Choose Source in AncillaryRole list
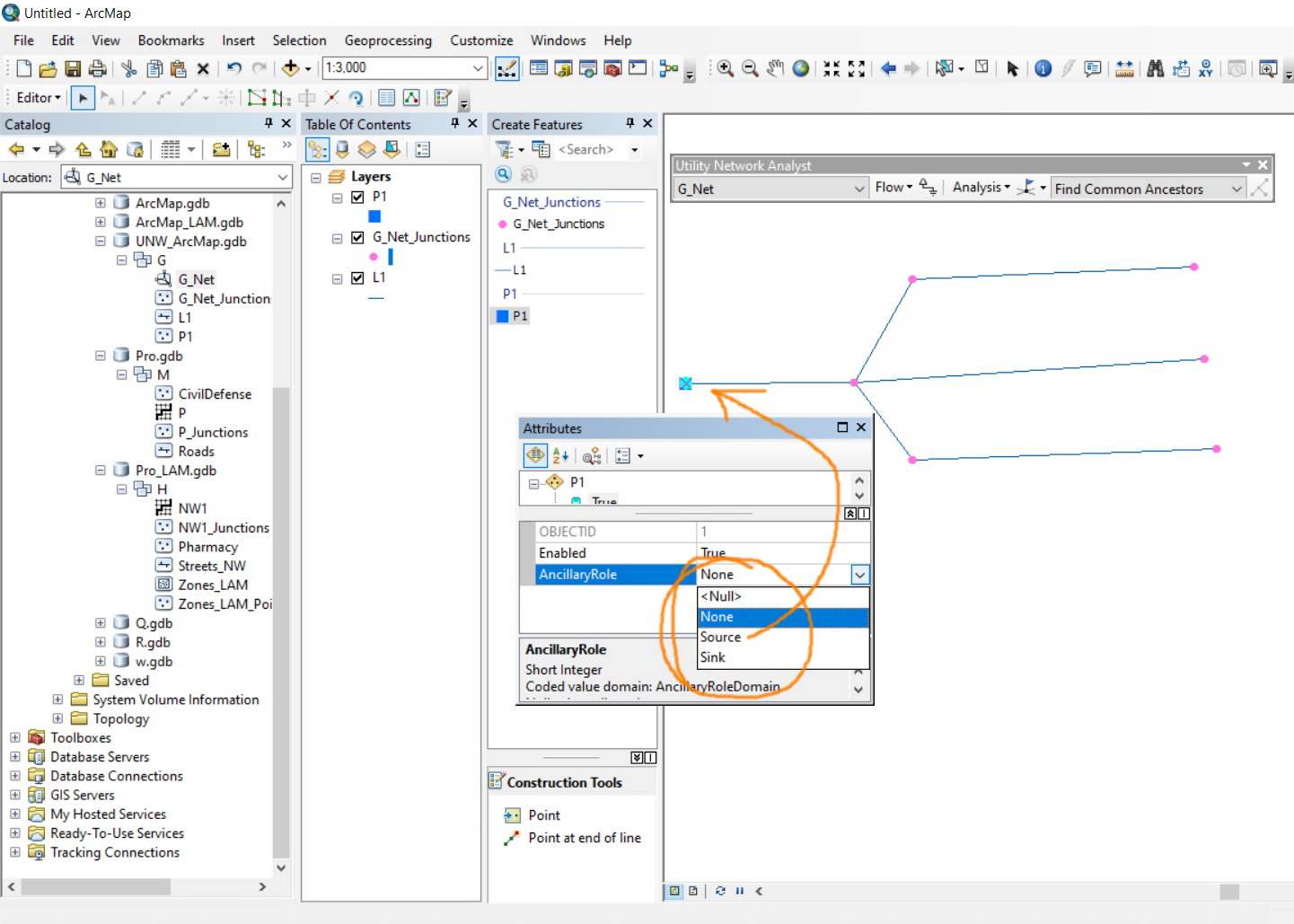 tap(720, 637)
